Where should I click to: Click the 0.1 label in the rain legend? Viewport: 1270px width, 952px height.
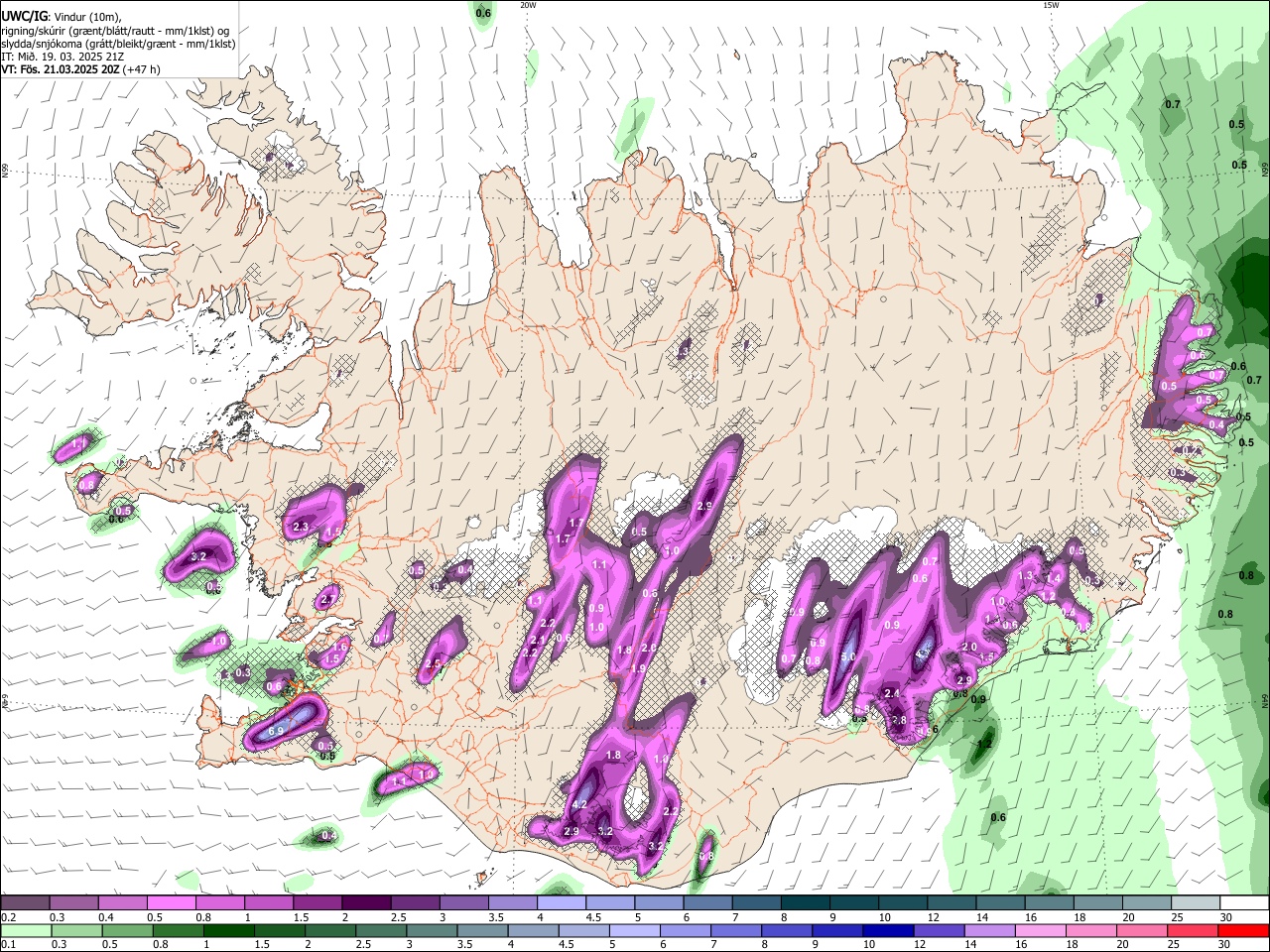pyautogui.click(x=9, y=944)
